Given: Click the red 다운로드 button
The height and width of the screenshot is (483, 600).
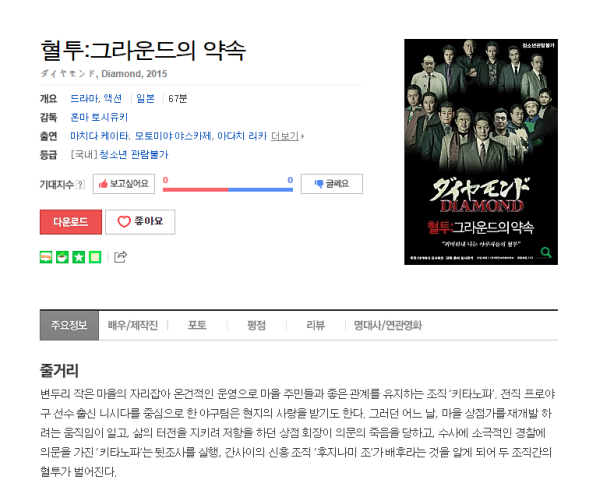Looking at the screenshot, I should [71, 222].
